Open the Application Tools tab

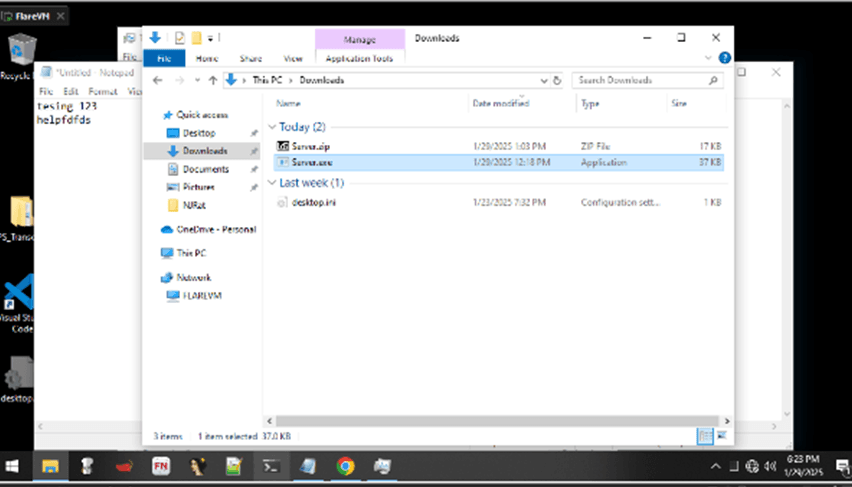pos(360,59)
